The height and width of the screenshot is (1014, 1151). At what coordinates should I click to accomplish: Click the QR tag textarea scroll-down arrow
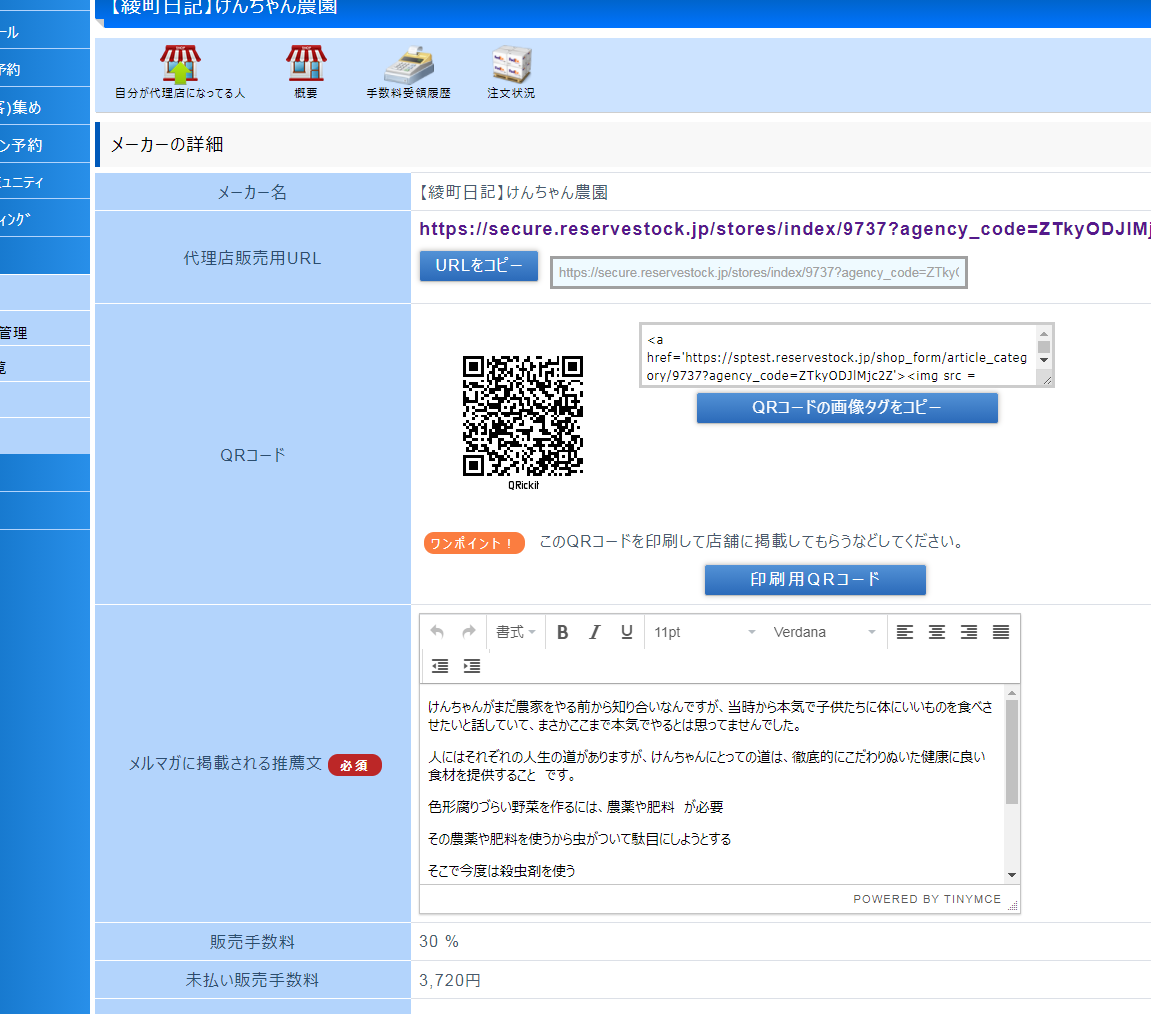tap(1044, 360)
